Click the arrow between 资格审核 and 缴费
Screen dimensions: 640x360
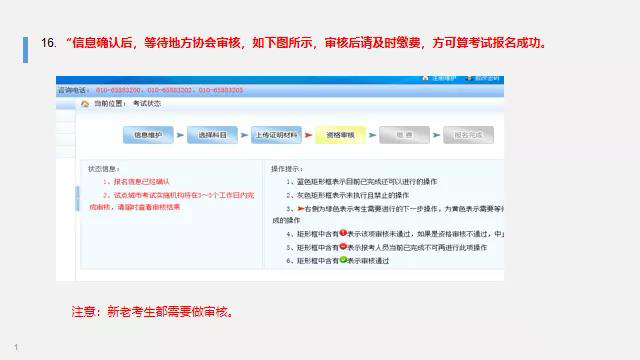372,135
